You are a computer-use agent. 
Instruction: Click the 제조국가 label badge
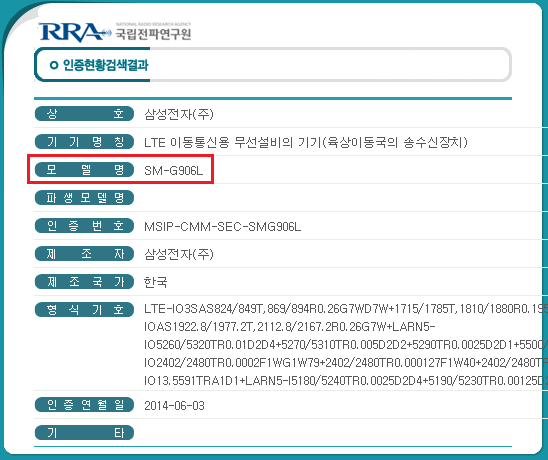pos(84,281)
